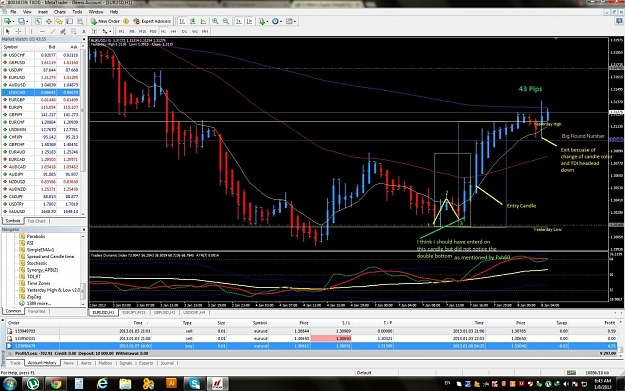Screen dimensions: 625x391
Task: Switch to the Tick Chart tab
Action: pos(37,221)
